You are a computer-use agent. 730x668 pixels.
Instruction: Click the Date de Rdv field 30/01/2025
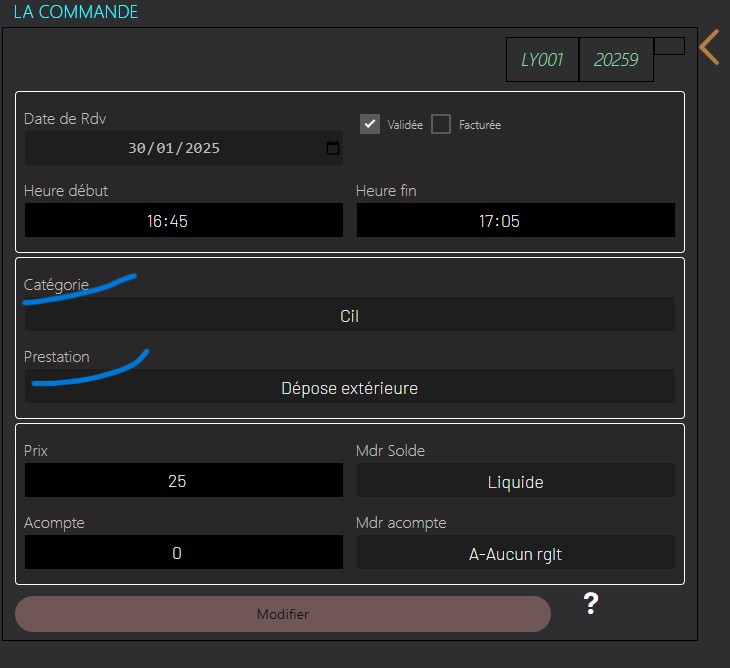(174, 148)
